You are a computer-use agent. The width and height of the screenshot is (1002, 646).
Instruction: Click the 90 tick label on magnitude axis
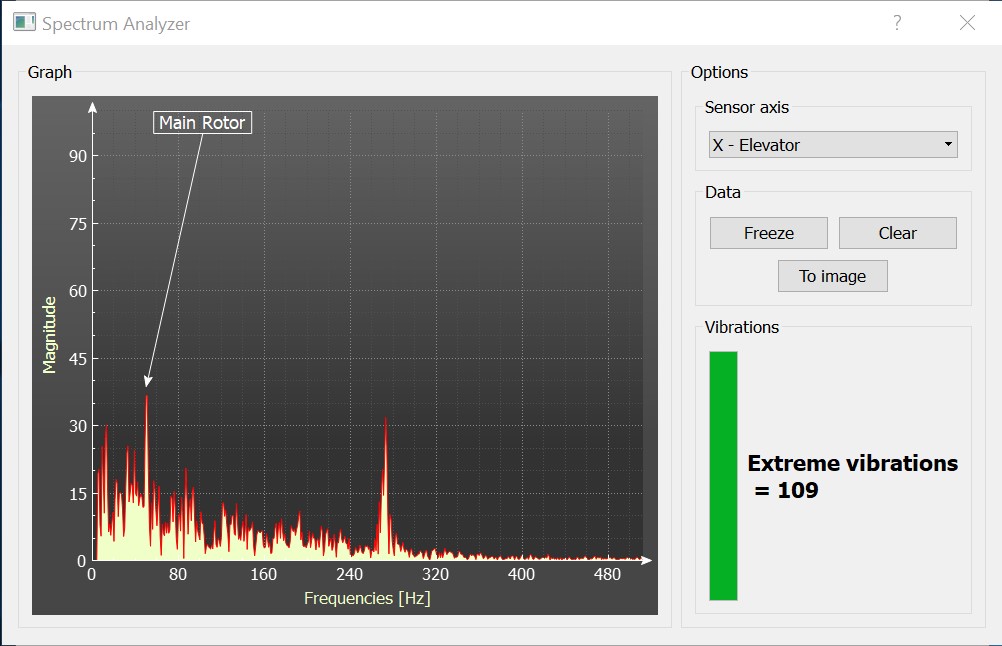click(78, 156)
